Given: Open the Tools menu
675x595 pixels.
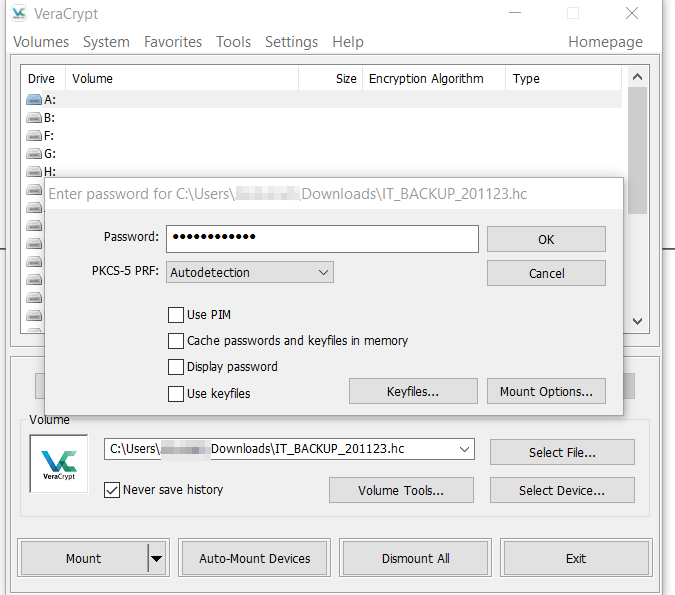Looking at the screenshot, I should tap(233, 42).
